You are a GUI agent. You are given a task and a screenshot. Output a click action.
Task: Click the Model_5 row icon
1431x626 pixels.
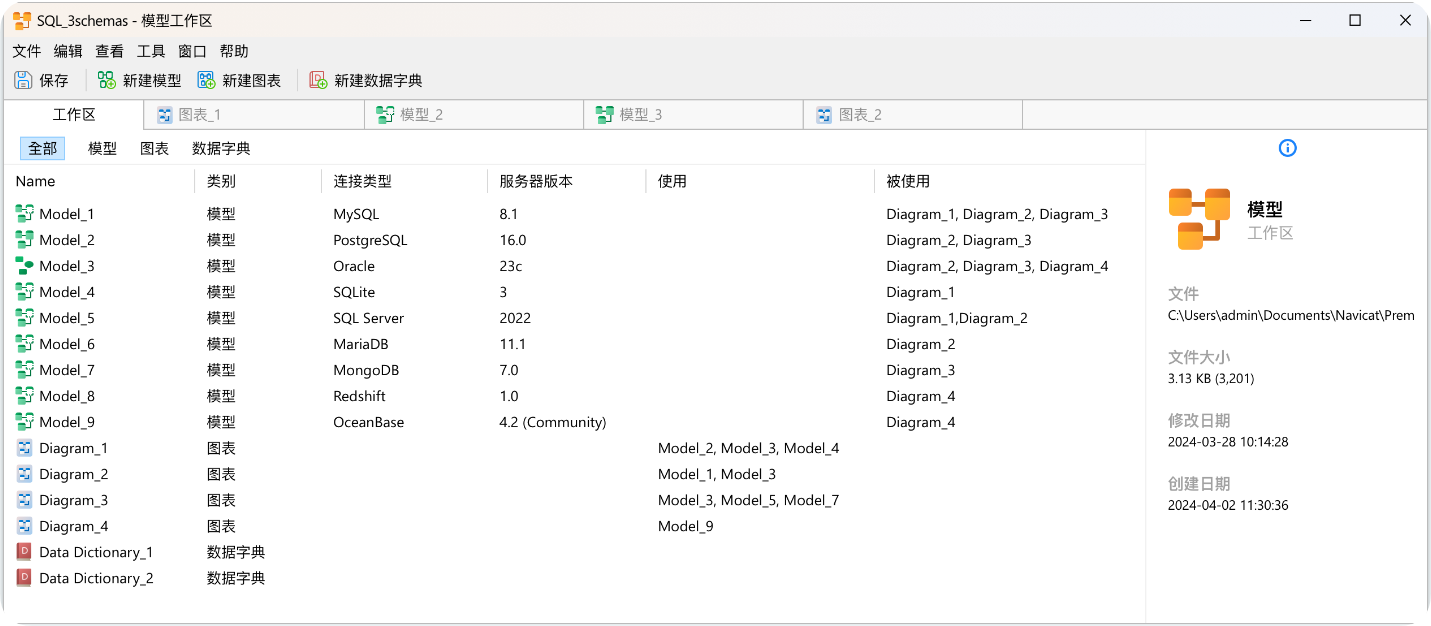pyautogui.click(x=25, y=318)
